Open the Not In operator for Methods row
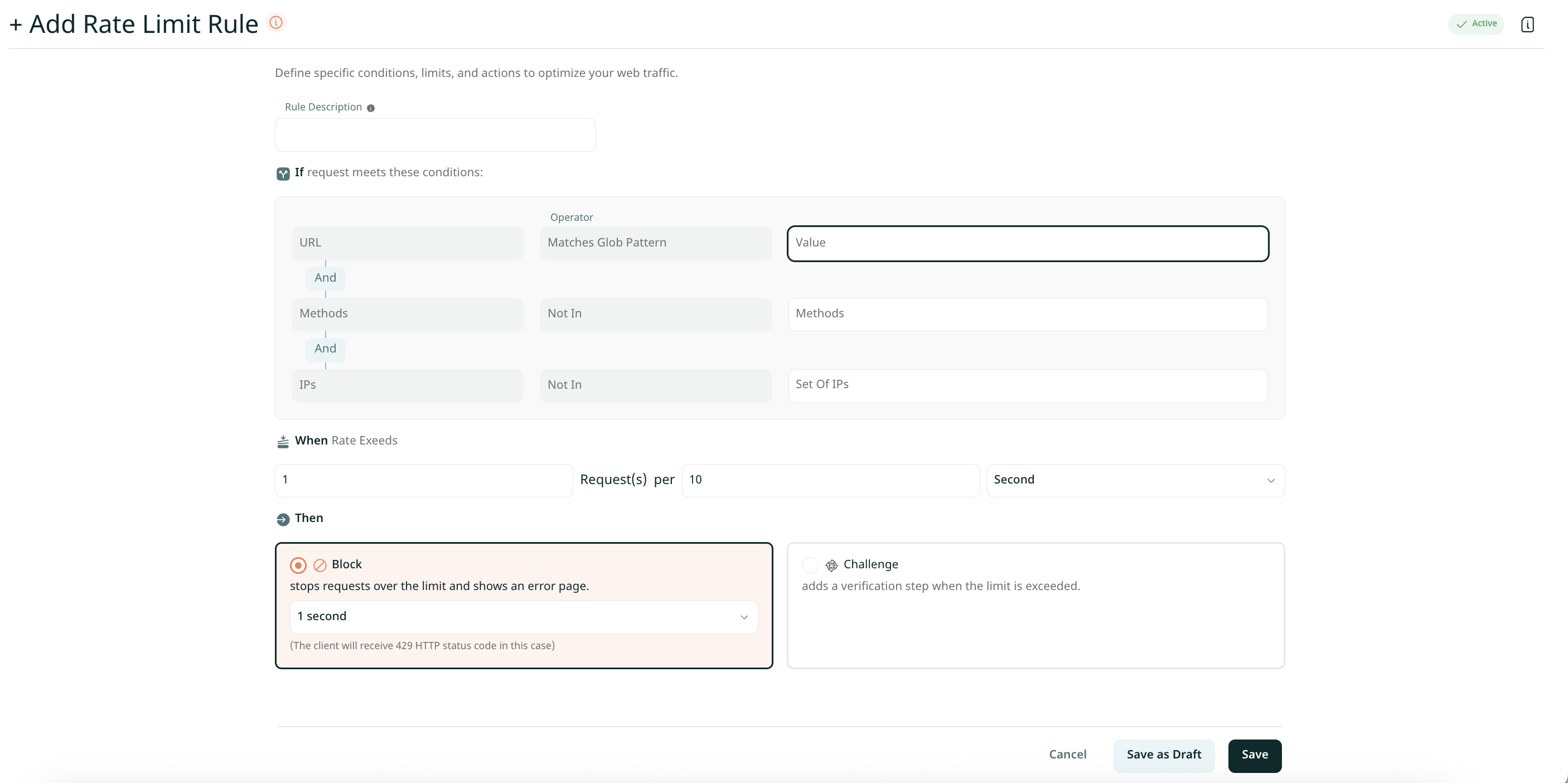The image size is (1568, 783). (656, 314)
